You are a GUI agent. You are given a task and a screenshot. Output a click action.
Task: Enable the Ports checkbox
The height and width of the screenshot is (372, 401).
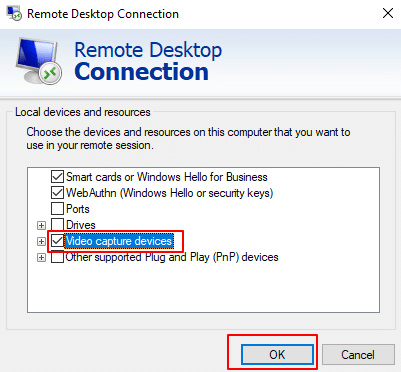(x=57, y=209)
